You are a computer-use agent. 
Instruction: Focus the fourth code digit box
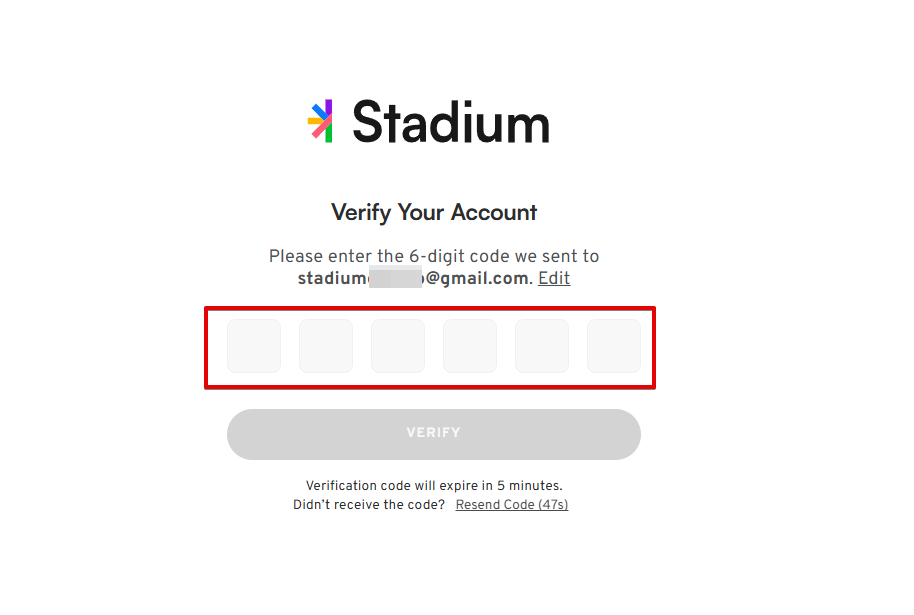tap(470, 346)
